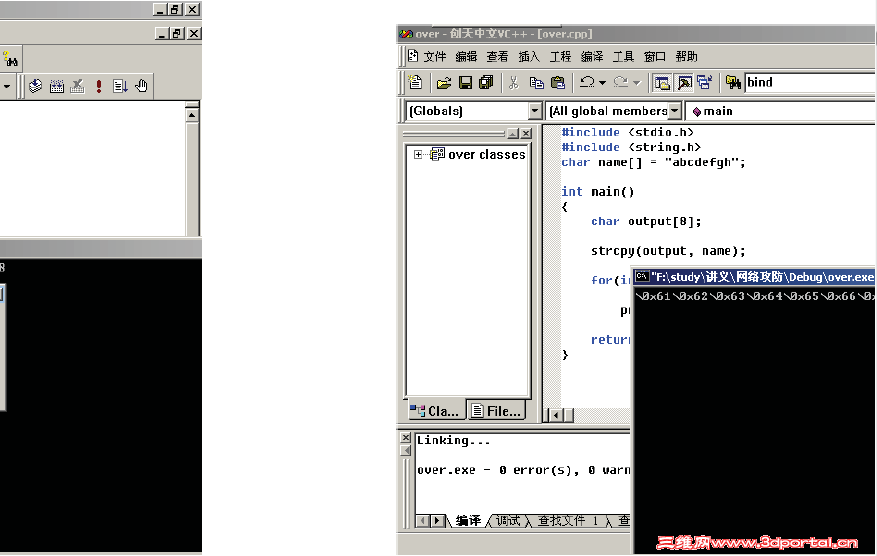This screenshot has height=556, width=877.
Task: Toggle the Workspace window toolbar button
Action: (662, 83)
